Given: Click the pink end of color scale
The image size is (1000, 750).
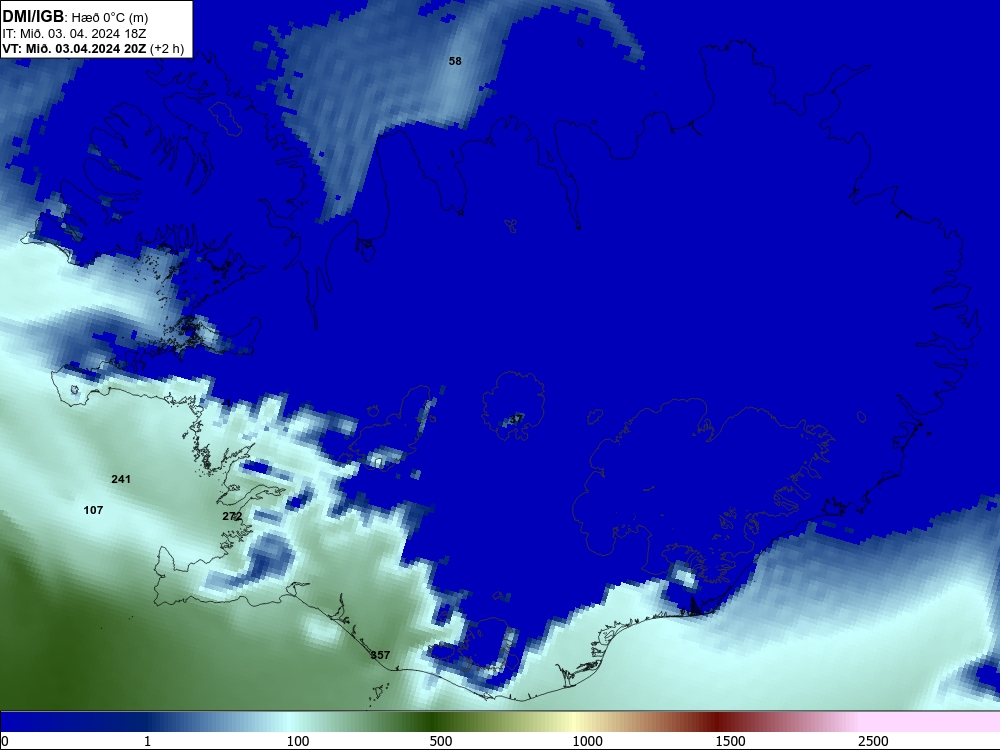Looking at the screenshot, I should (x=931, y=722).
